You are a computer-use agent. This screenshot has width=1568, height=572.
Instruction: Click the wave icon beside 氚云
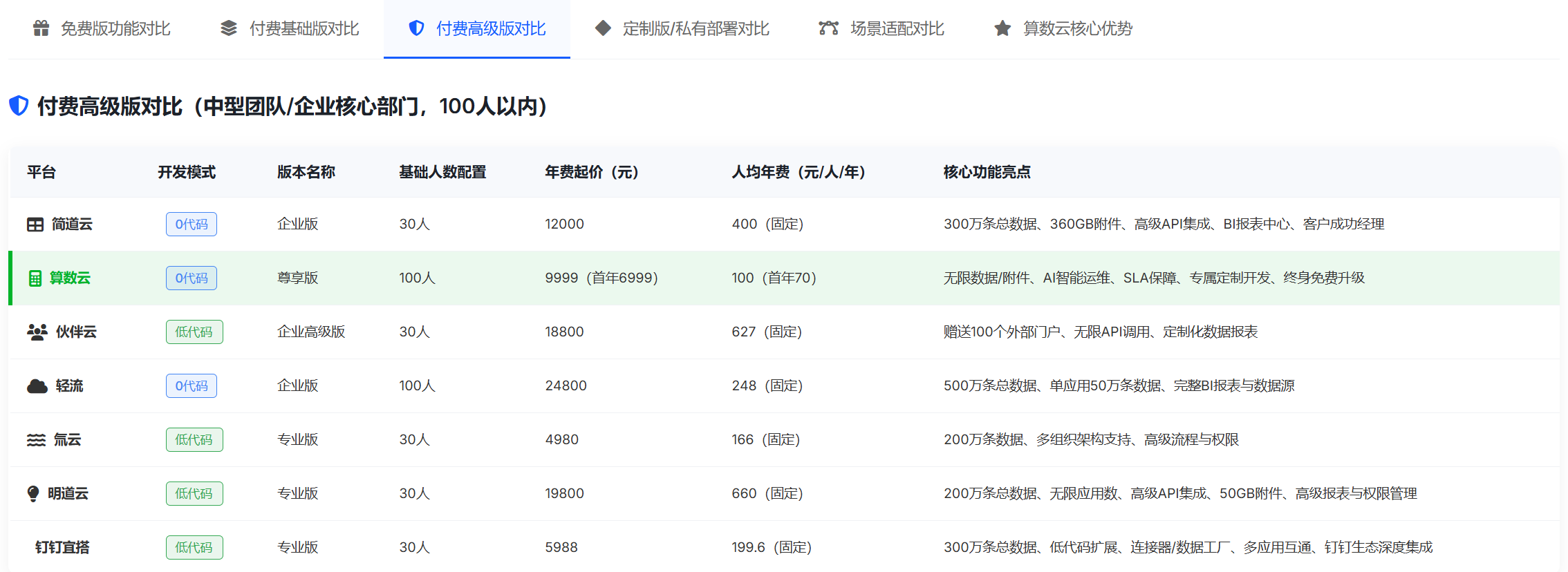pyautogui.click(x=36, y=440)
